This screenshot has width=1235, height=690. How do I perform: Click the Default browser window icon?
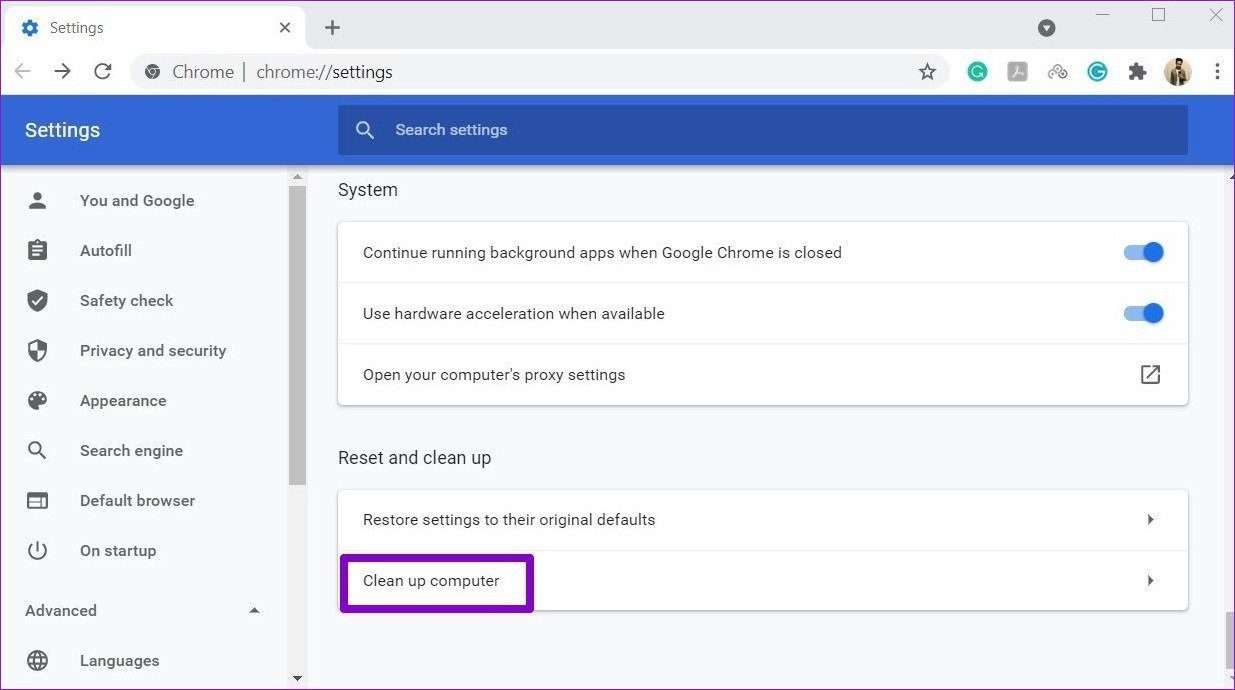(x=38, y=500)
